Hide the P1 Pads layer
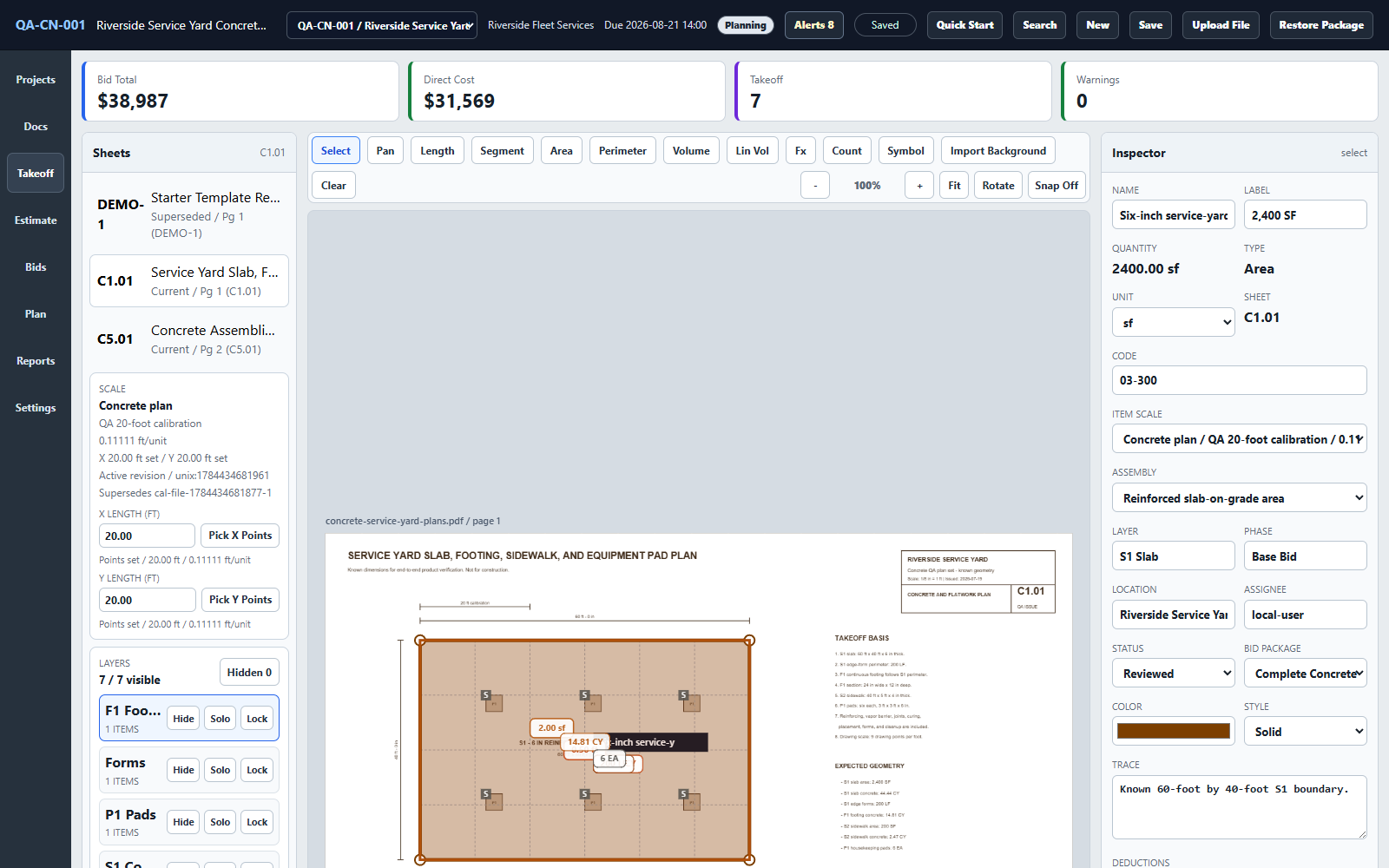This screenshot has height=868, width=1389. pyautogui.click(x=183, y=822)
